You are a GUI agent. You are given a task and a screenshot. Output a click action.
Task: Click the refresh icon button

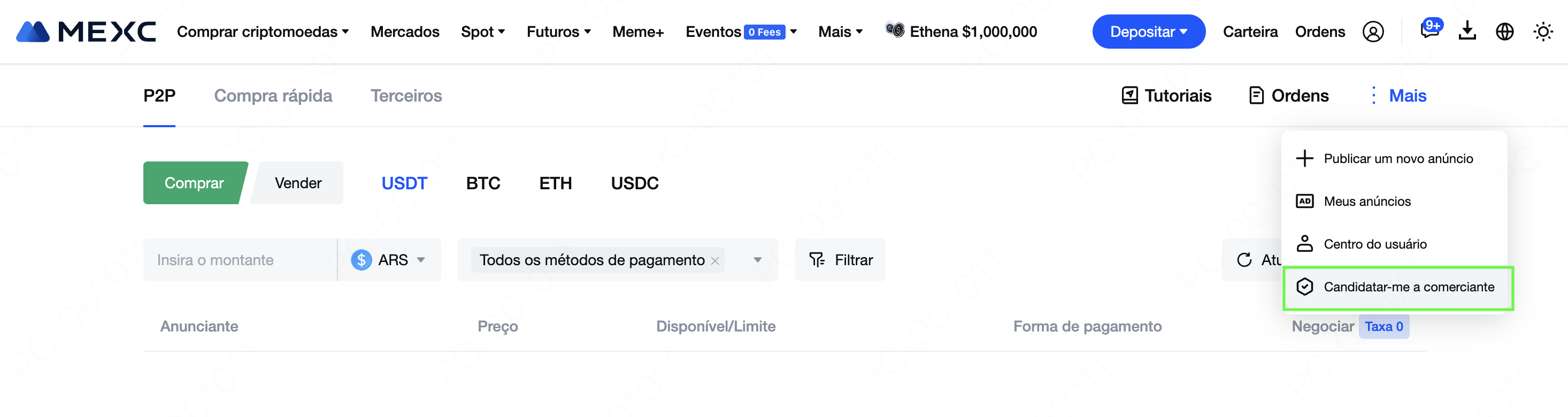tap(1245, 260)
